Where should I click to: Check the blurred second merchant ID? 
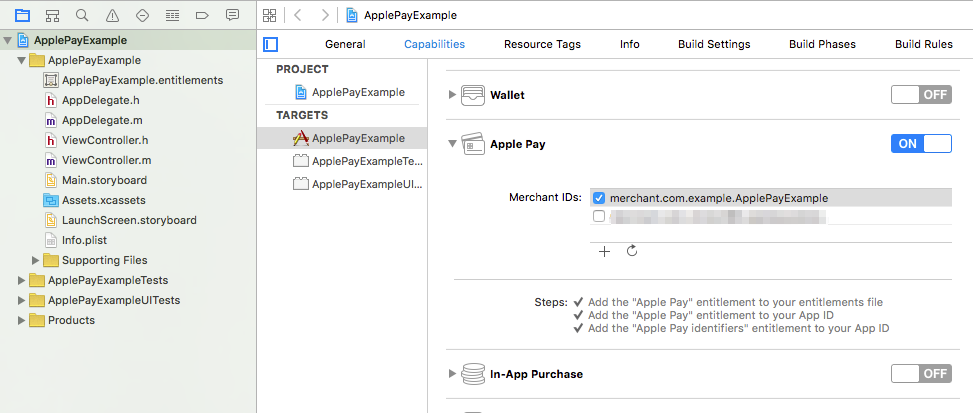599,216
